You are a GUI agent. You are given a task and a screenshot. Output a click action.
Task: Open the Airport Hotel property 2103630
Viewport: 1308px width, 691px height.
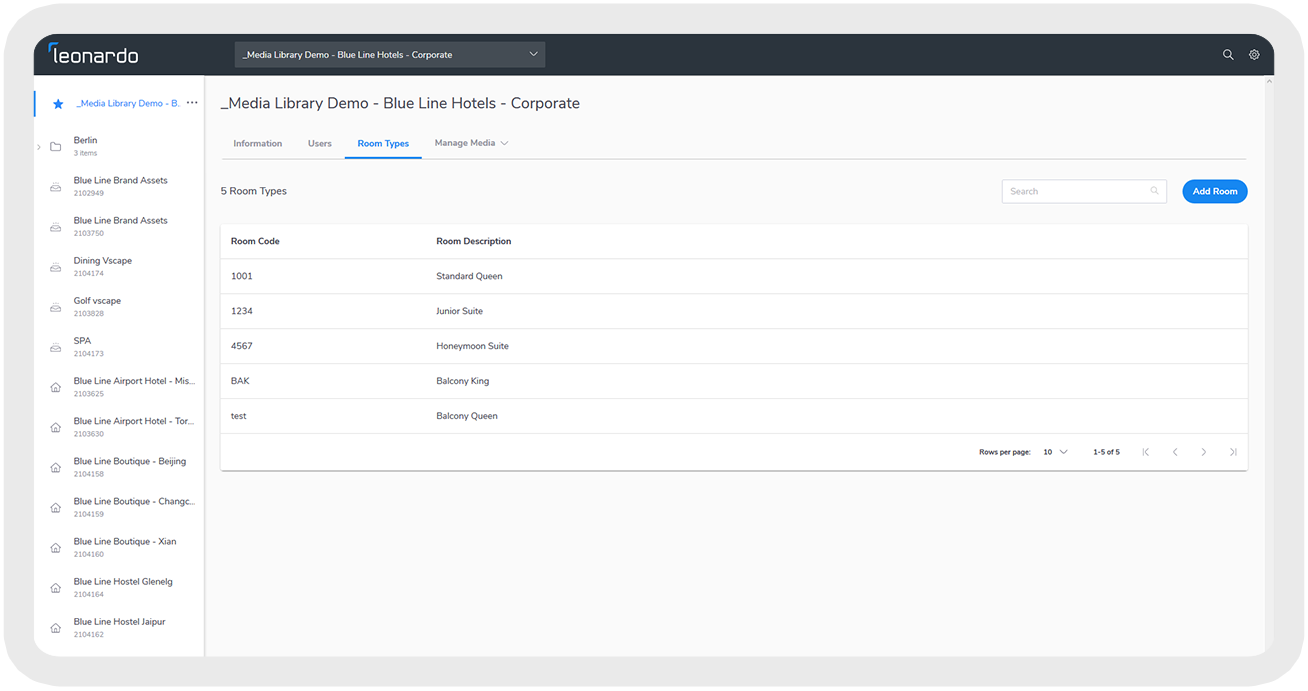pyautogui.click(x=134, y=427)
